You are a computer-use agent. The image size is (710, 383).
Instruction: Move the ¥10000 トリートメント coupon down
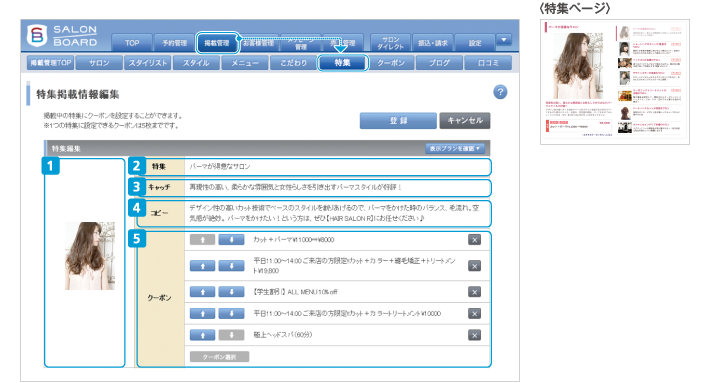(231, 313)
